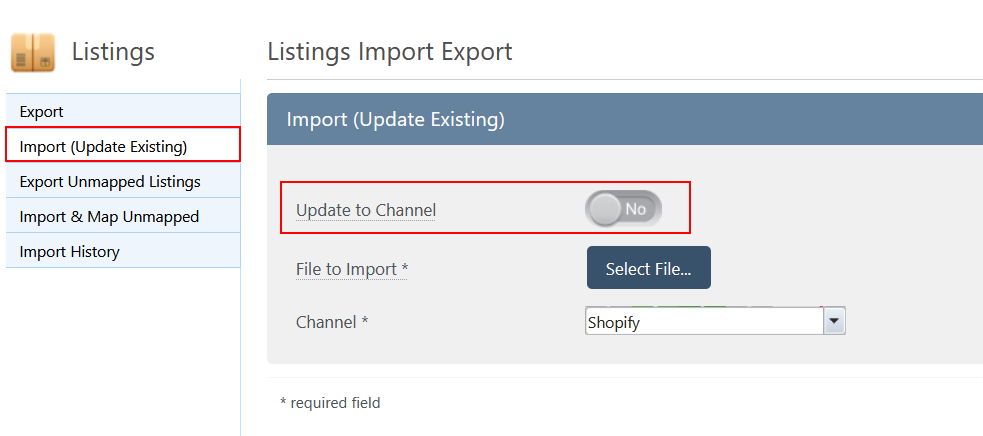Enable the Update to Channel switch

click(x=623, y=208)
